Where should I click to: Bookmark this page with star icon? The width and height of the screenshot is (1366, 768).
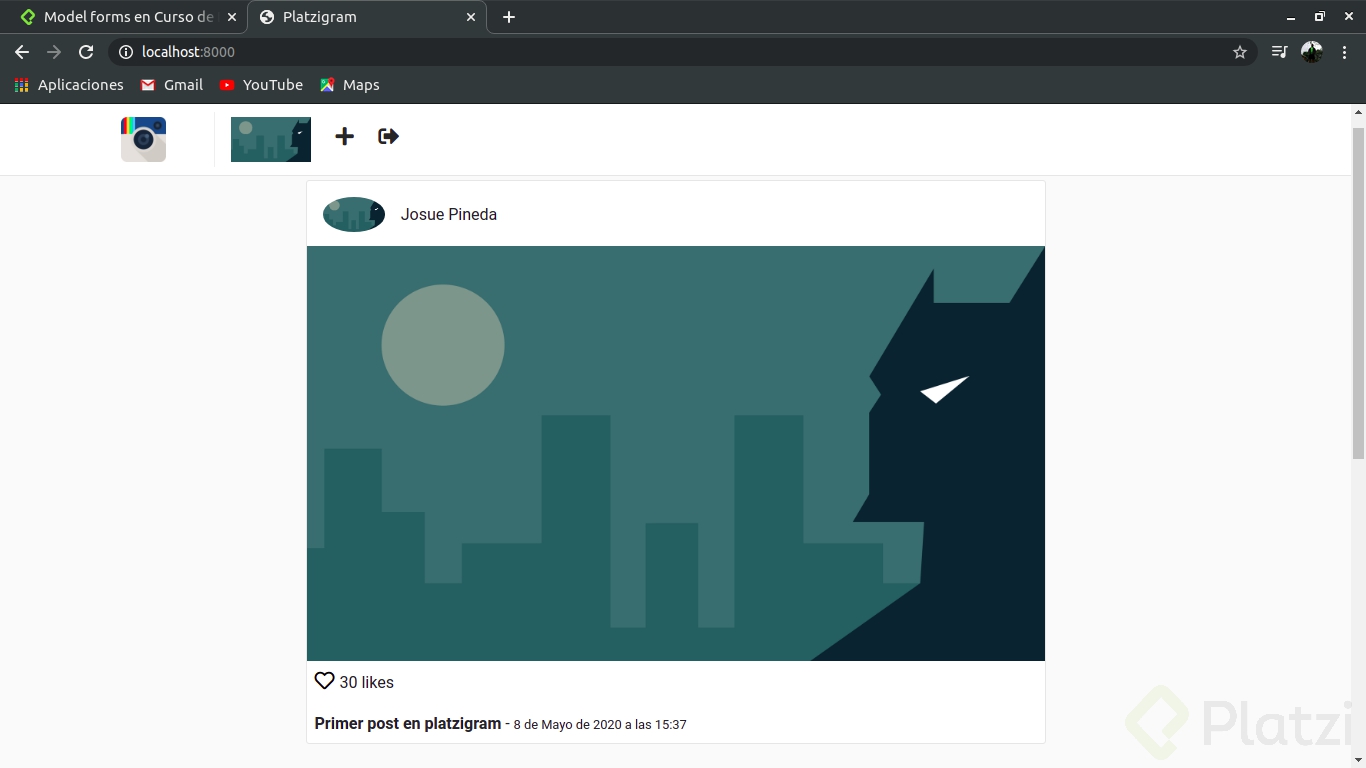[1240, 52]
